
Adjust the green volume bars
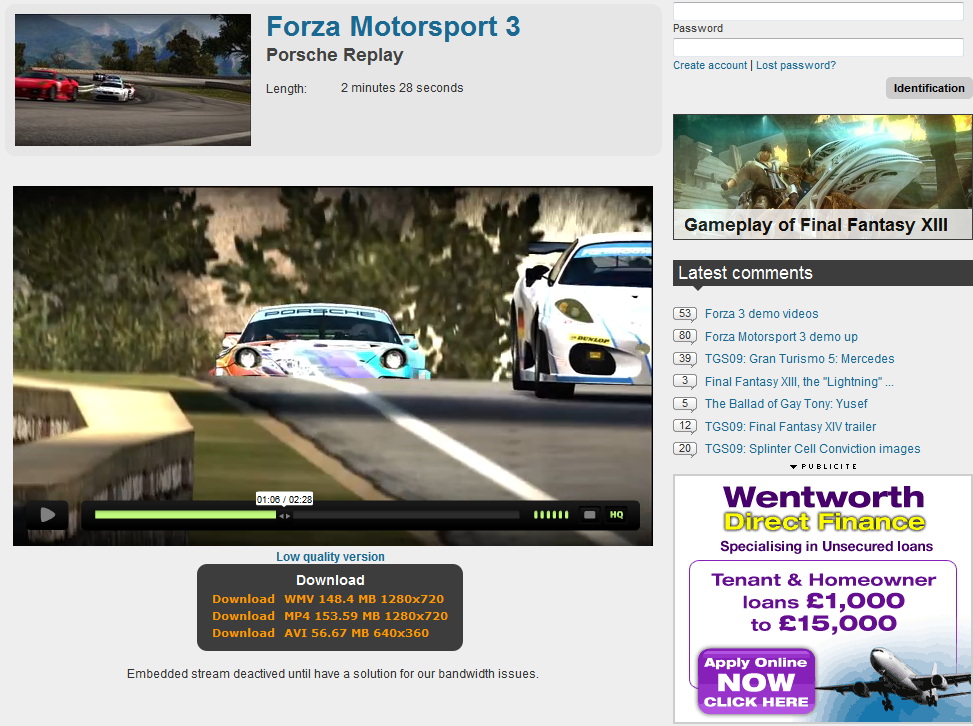click(x=550, y=515)
